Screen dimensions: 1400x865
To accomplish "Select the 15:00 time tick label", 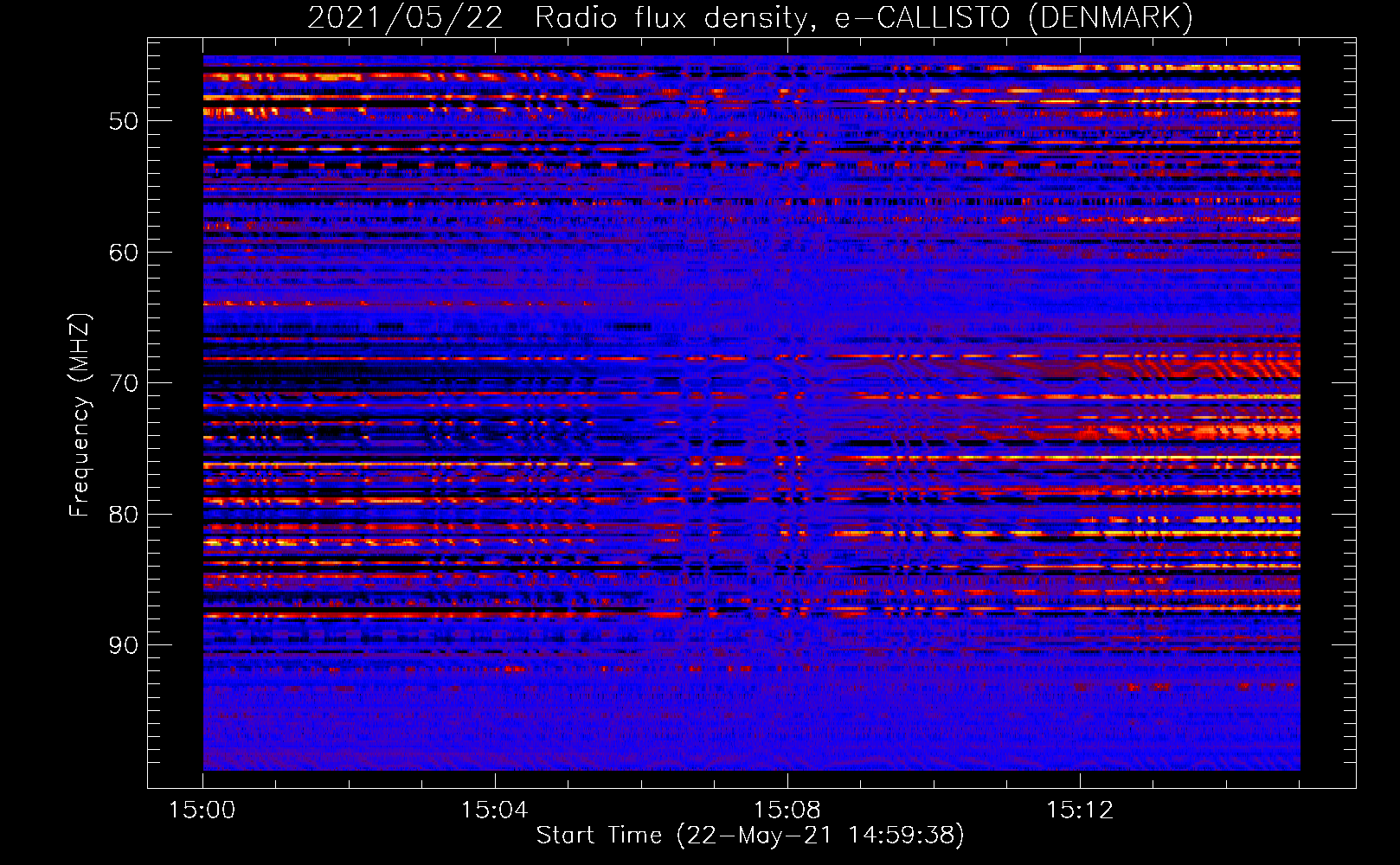I will click(x=202, y=811).
